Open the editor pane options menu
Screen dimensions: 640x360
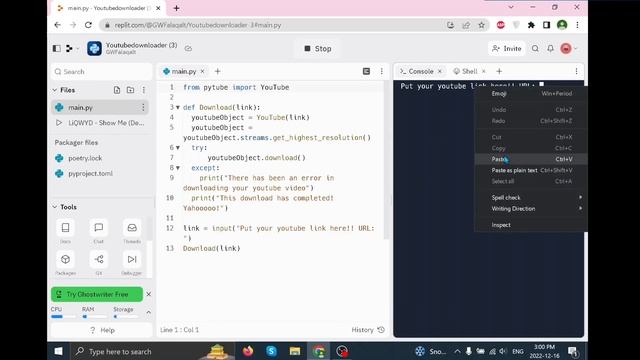(382, 71)
